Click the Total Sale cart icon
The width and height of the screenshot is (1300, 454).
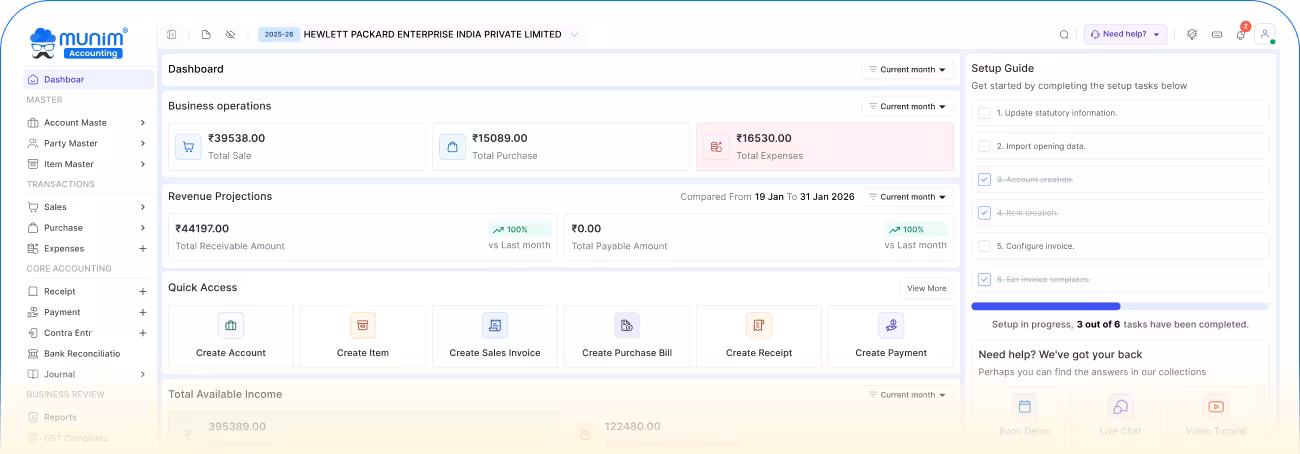coord(188,147)
